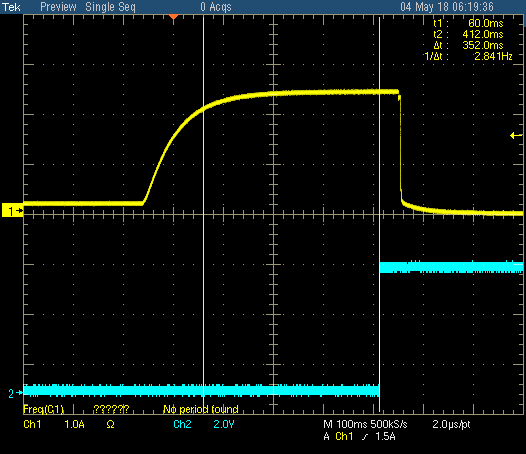This screenshot has height=454, width=526.
Task: Click the No period found message
Action: 201,409
